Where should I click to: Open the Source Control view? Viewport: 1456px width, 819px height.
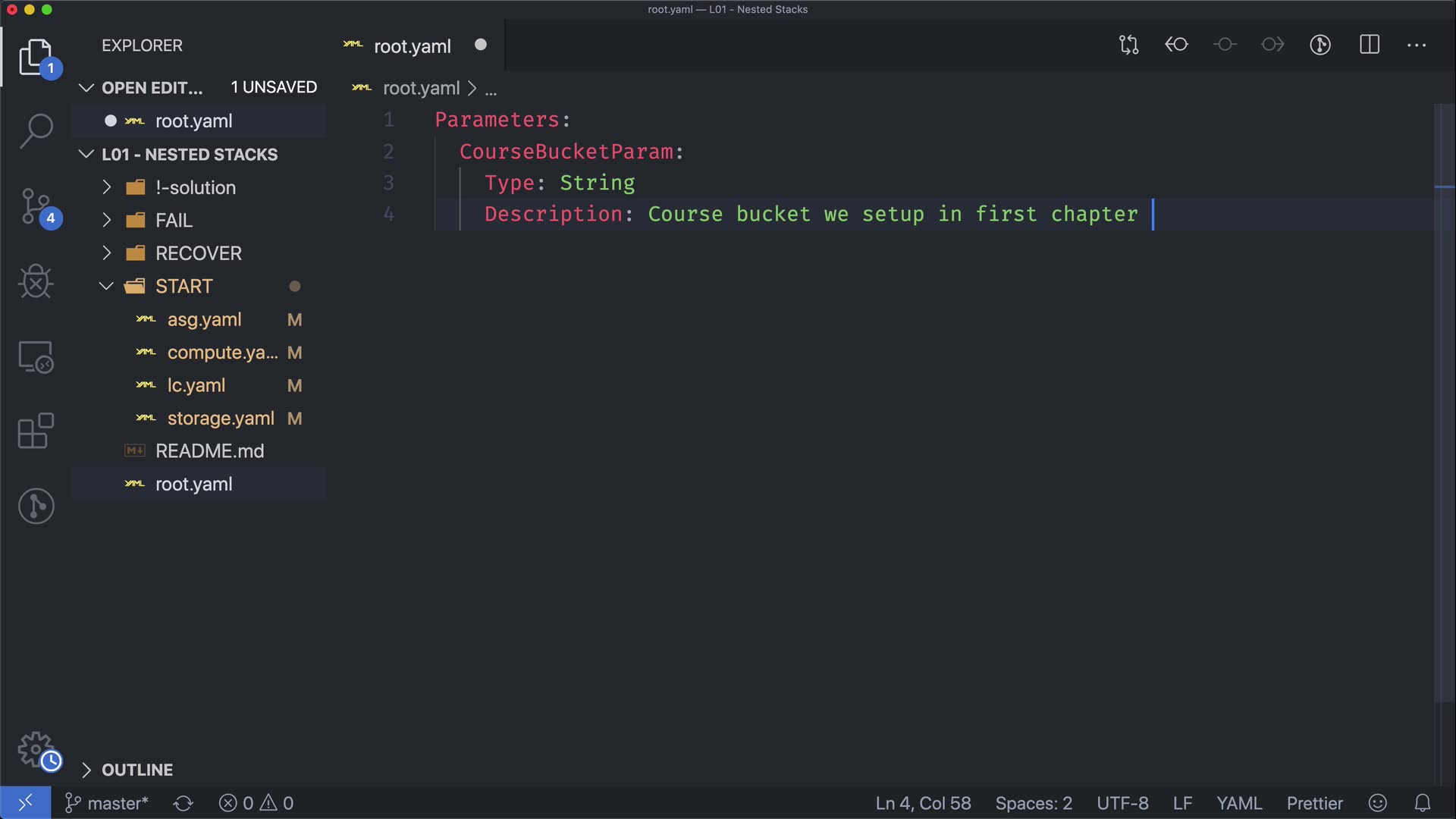(36, 206)
